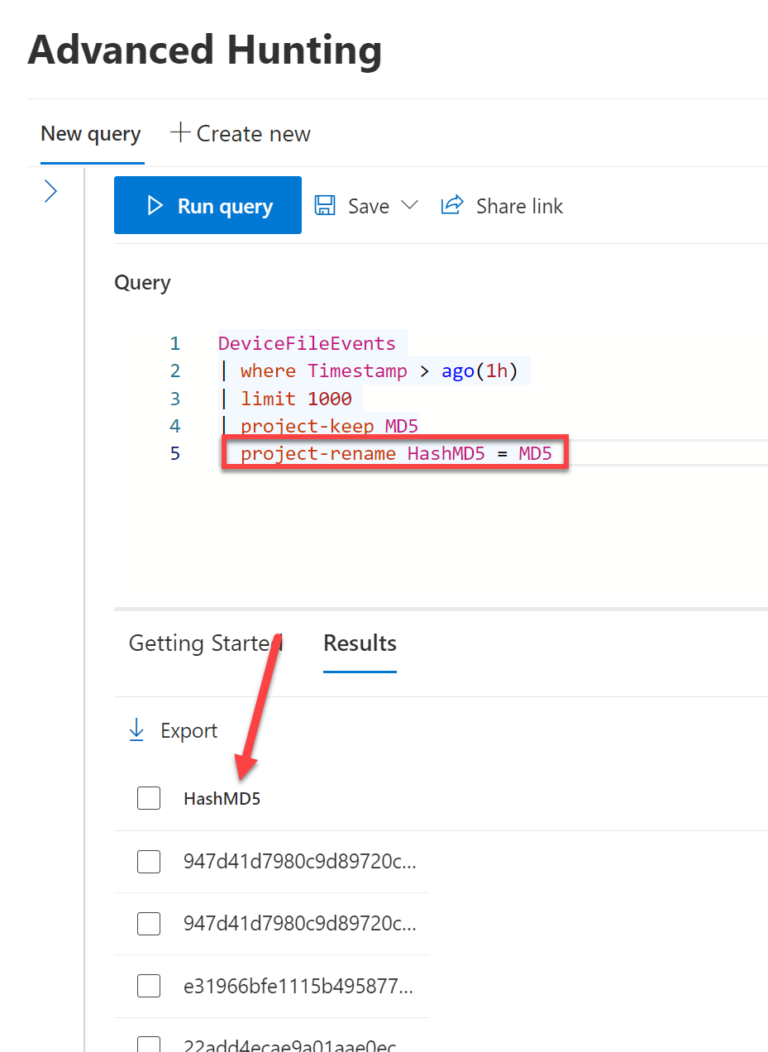Click the HashMD5 column header
Image resolution: width=768 pixels, height=1052 pixels.
[x=221, y=798]
